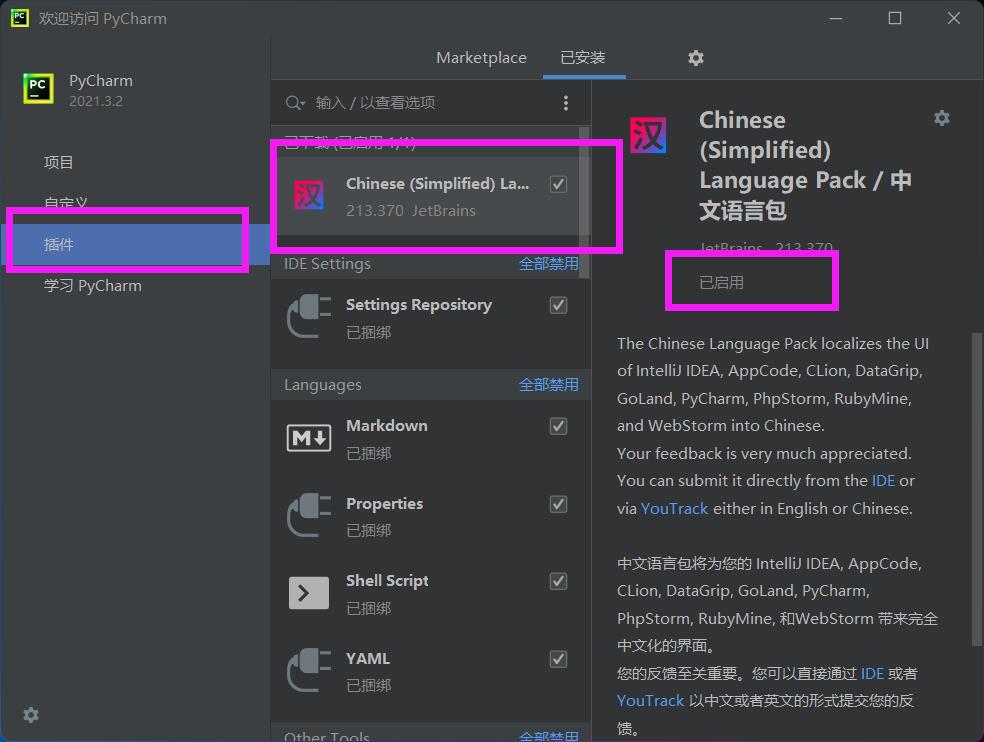The width and height of the screenshot is (984, 742).
Task: Uncheck the Settings Repository plugin
Action: click(x=559, y=305)
